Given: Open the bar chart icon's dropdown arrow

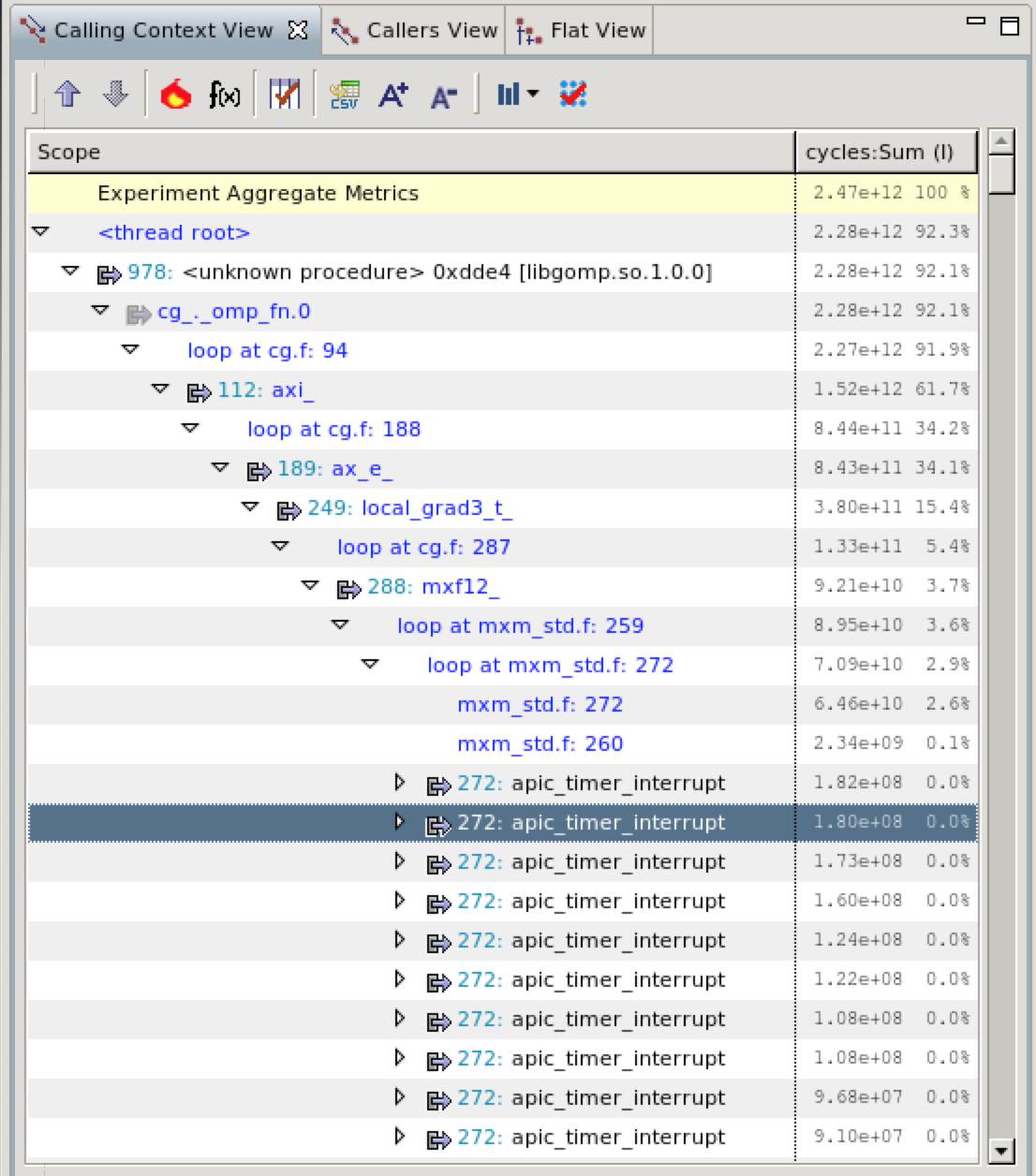Looking at the screenshot, I should (531, 94).
